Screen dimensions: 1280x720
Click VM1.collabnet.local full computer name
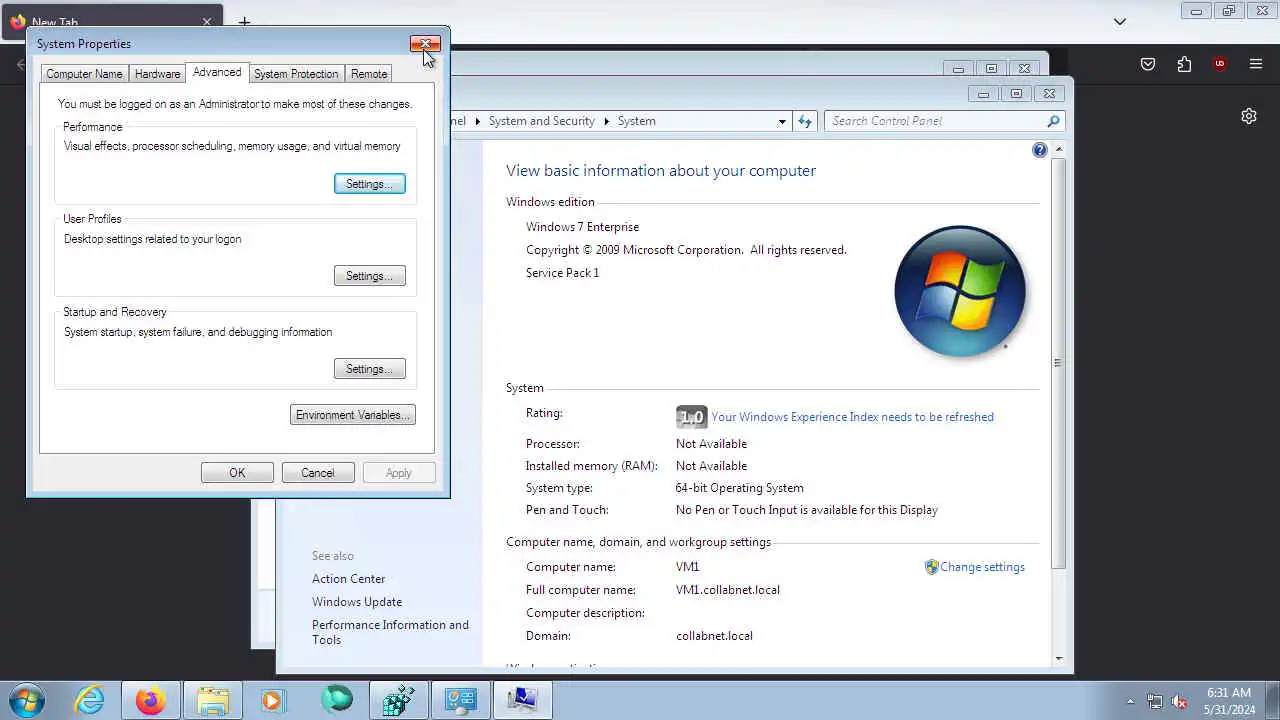point(728,590)
